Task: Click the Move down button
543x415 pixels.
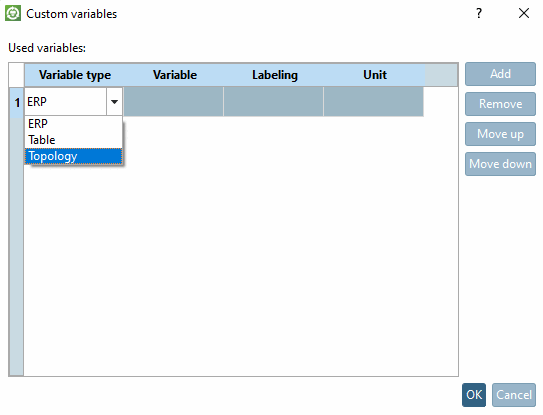Action: (x=500, y=164)
